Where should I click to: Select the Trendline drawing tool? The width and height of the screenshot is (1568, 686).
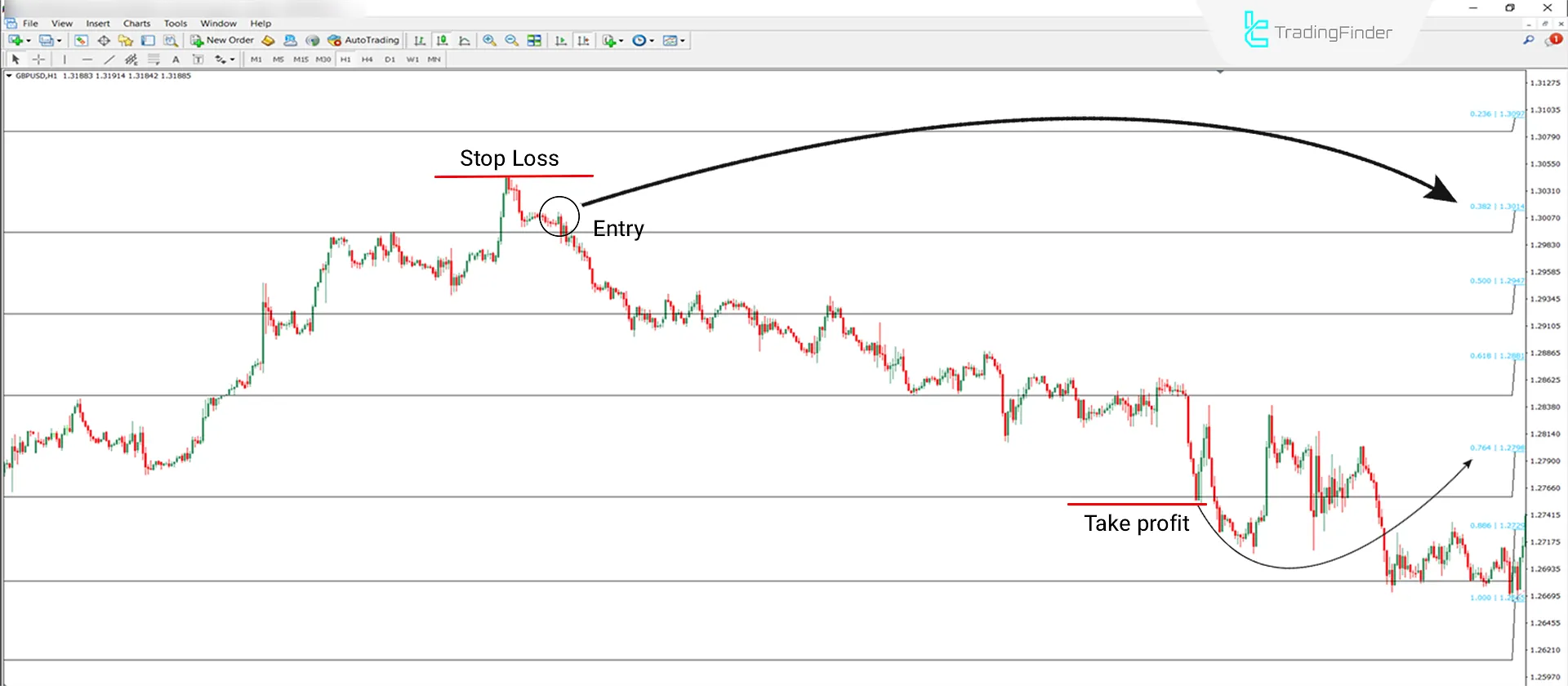(109, 60)
